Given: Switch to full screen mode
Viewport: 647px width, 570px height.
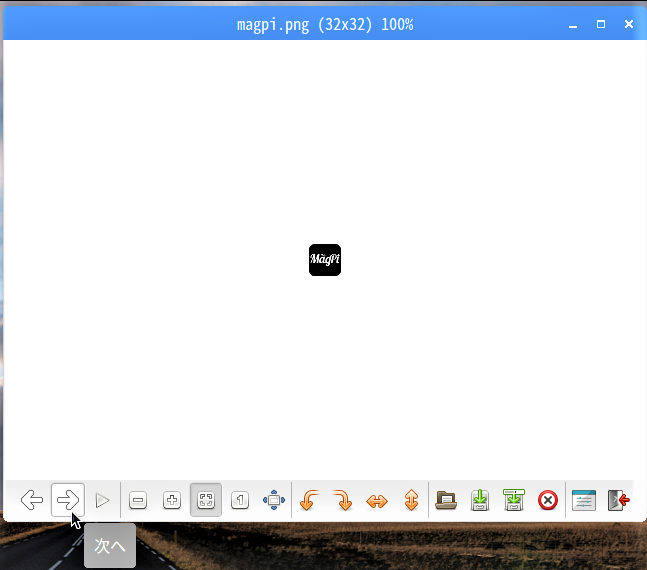Looking at the screenshot, I should click(274, 500).
